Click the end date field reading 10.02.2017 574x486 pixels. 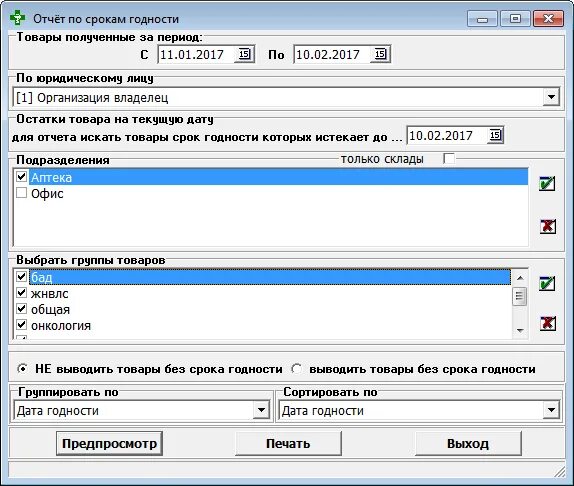(332, 55)
